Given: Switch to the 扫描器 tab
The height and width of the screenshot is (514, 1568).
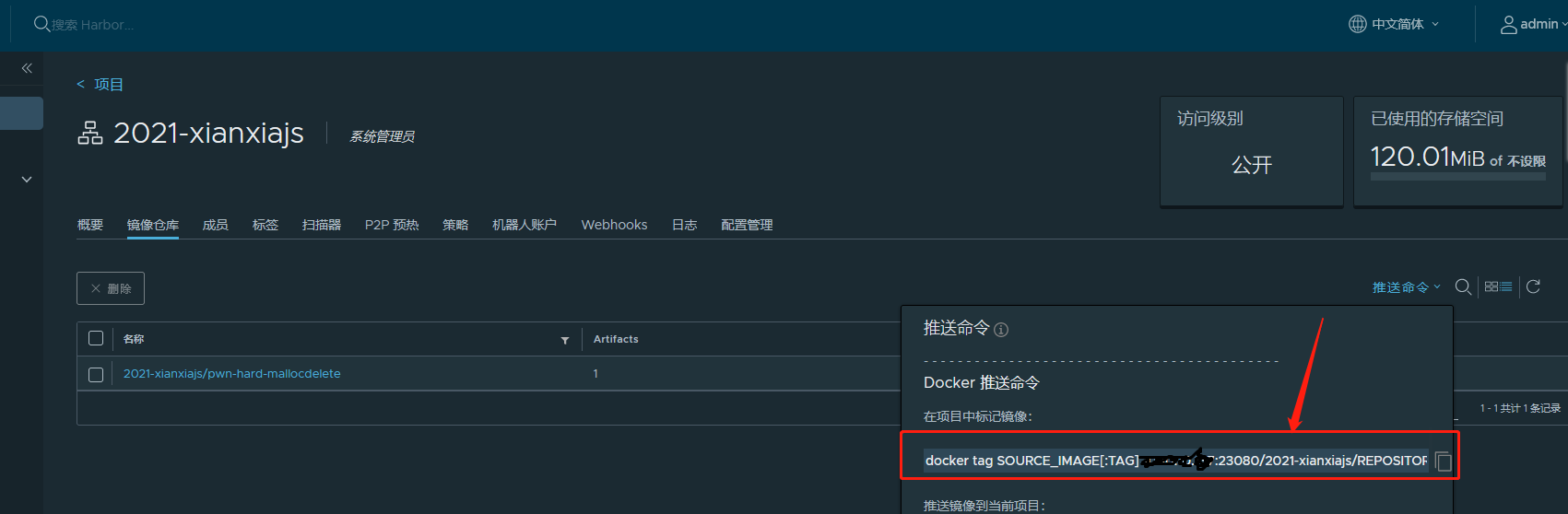Looking at the screenshot, I should 322,225.
